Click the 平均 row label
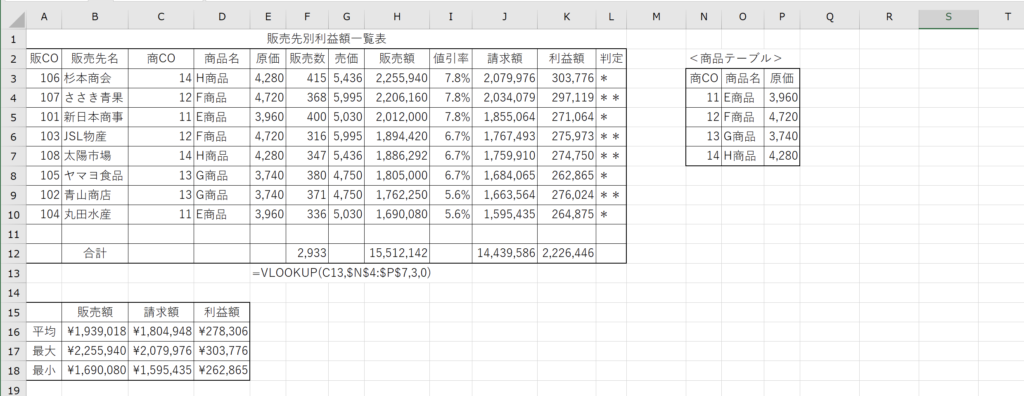The width and height of the screenshot is (1024, 396). point(44,331)
